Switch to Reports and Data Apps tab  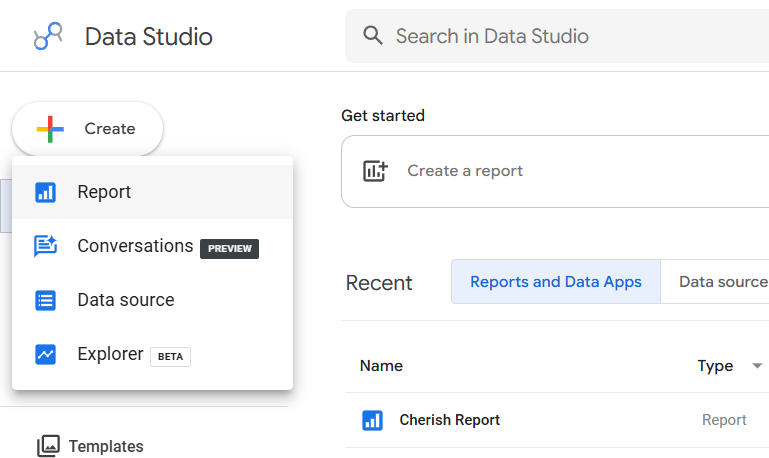pyautogui.click(x=556, y=282)
